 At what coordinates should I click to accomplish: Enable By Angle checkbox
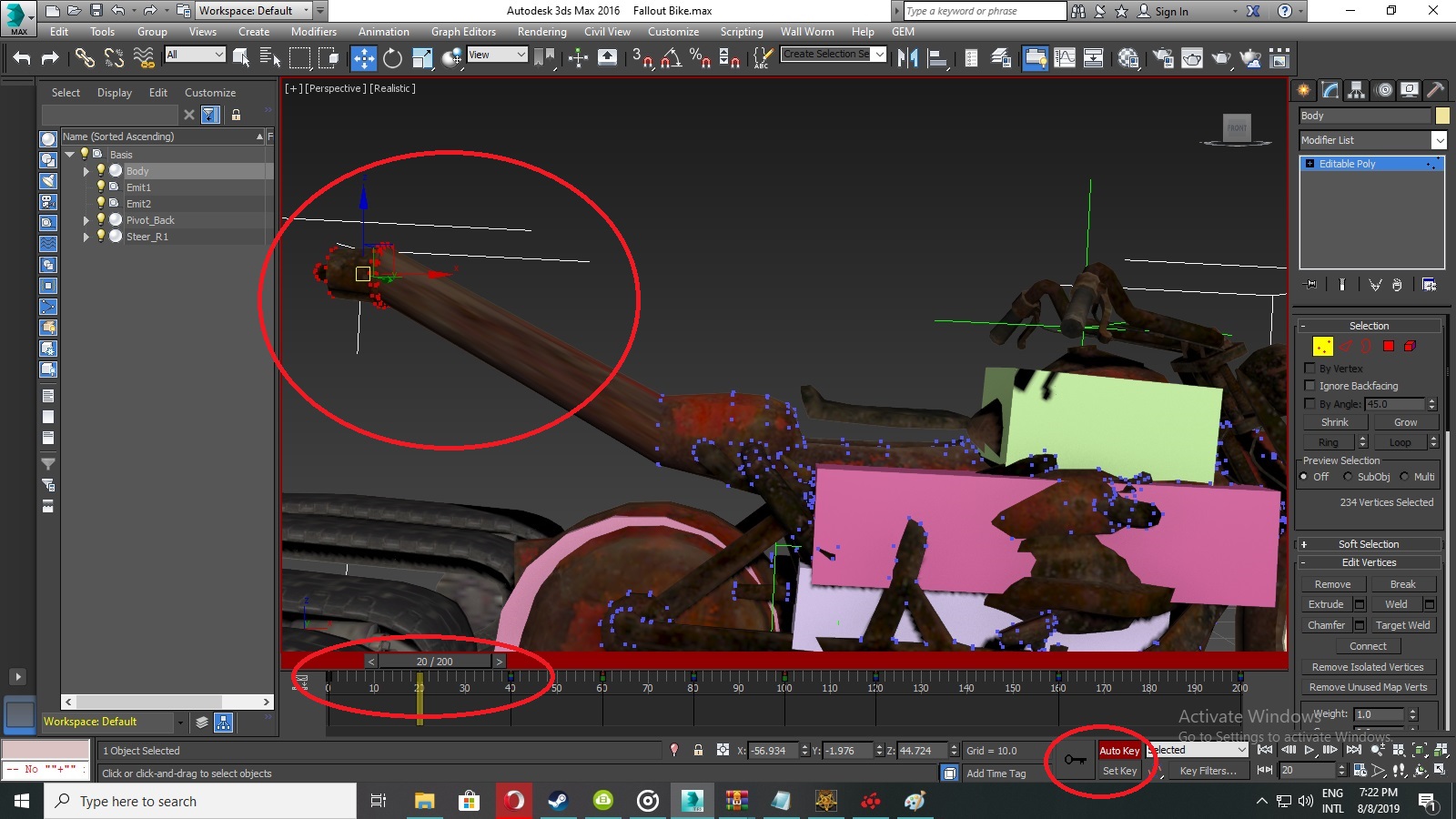(1309, 403)
